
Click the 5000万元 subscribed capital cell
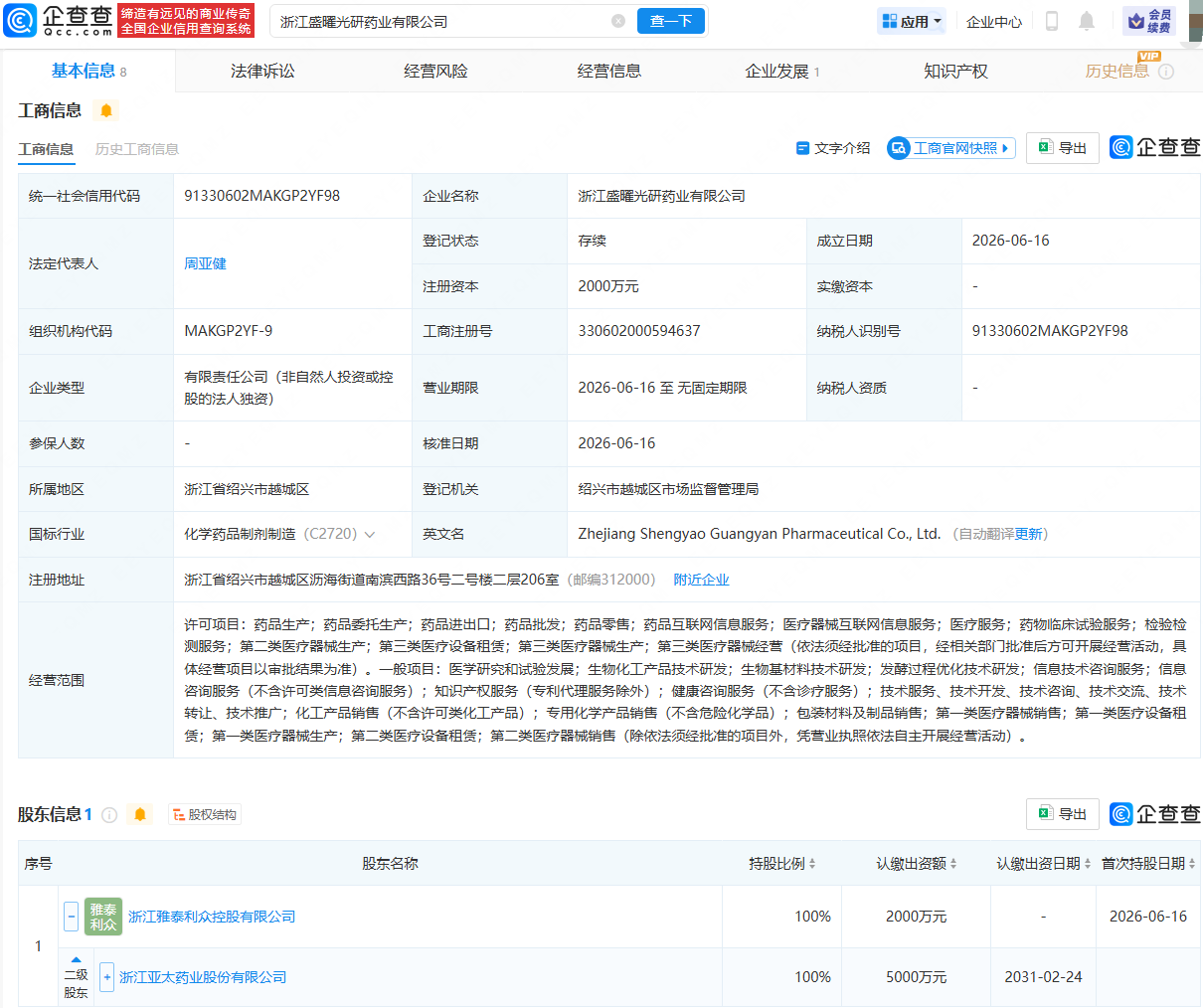tap(916, 977)
